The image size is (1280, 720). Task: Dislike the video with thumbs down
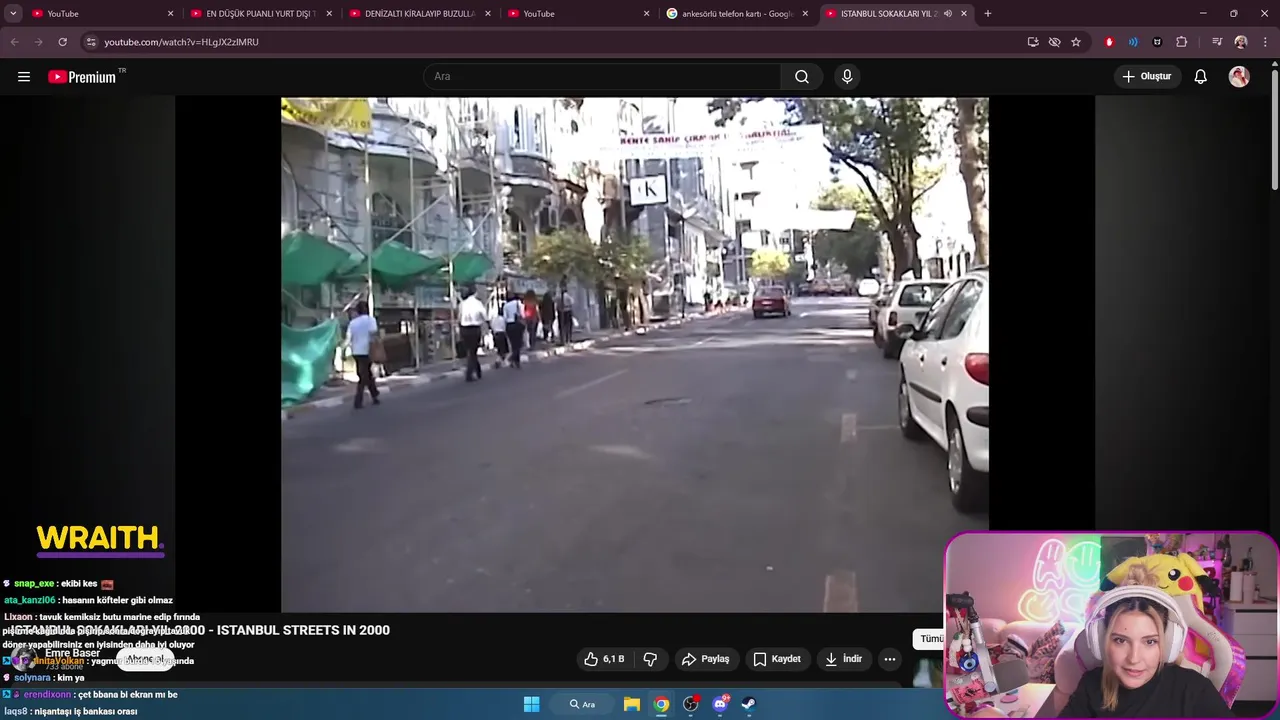coord(651,659)
